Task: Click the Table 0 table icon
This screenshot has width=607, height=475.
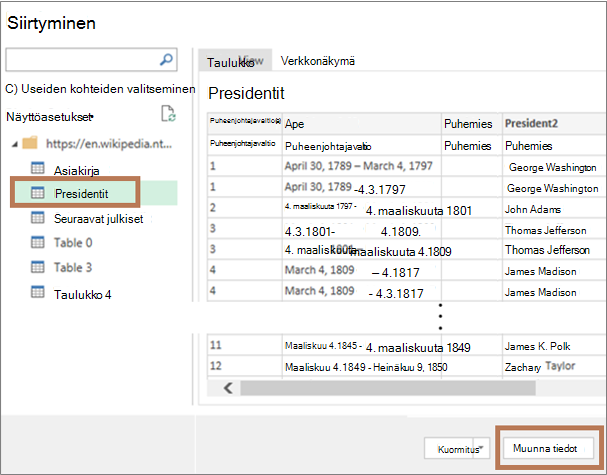Action: pyautogui.click(x=38, y=242)
